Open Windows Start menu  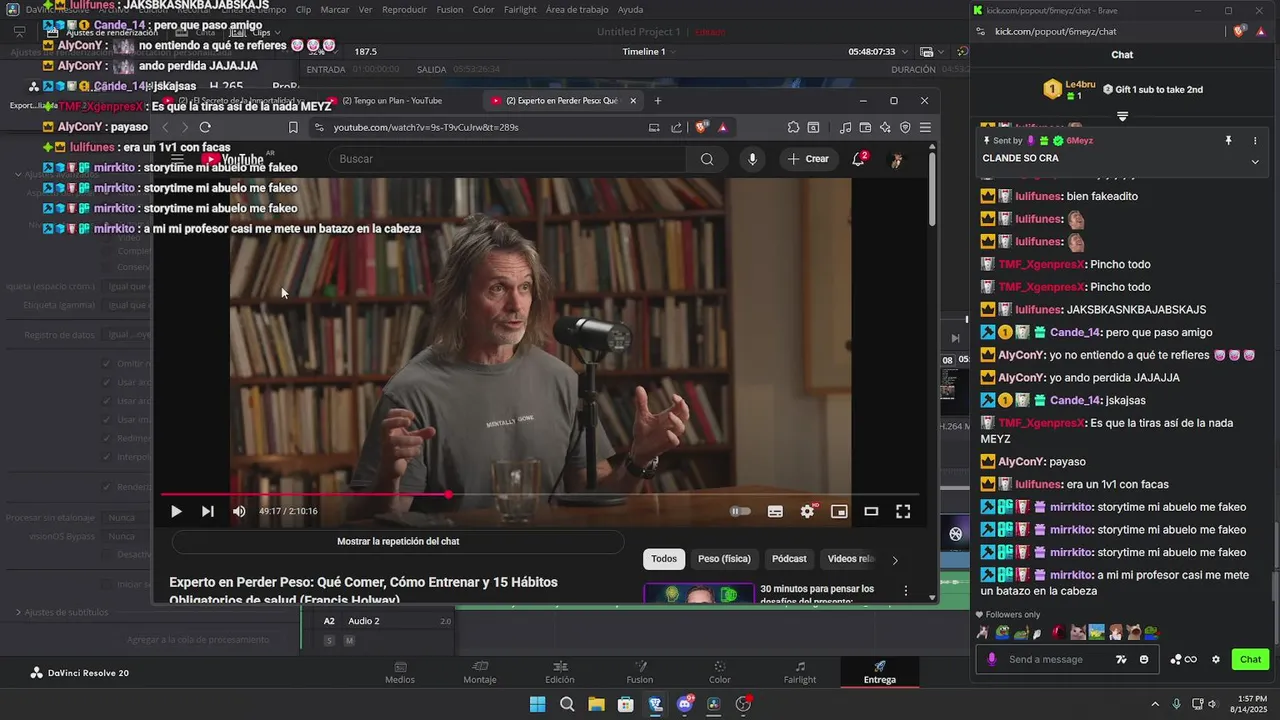click(537, 704)
